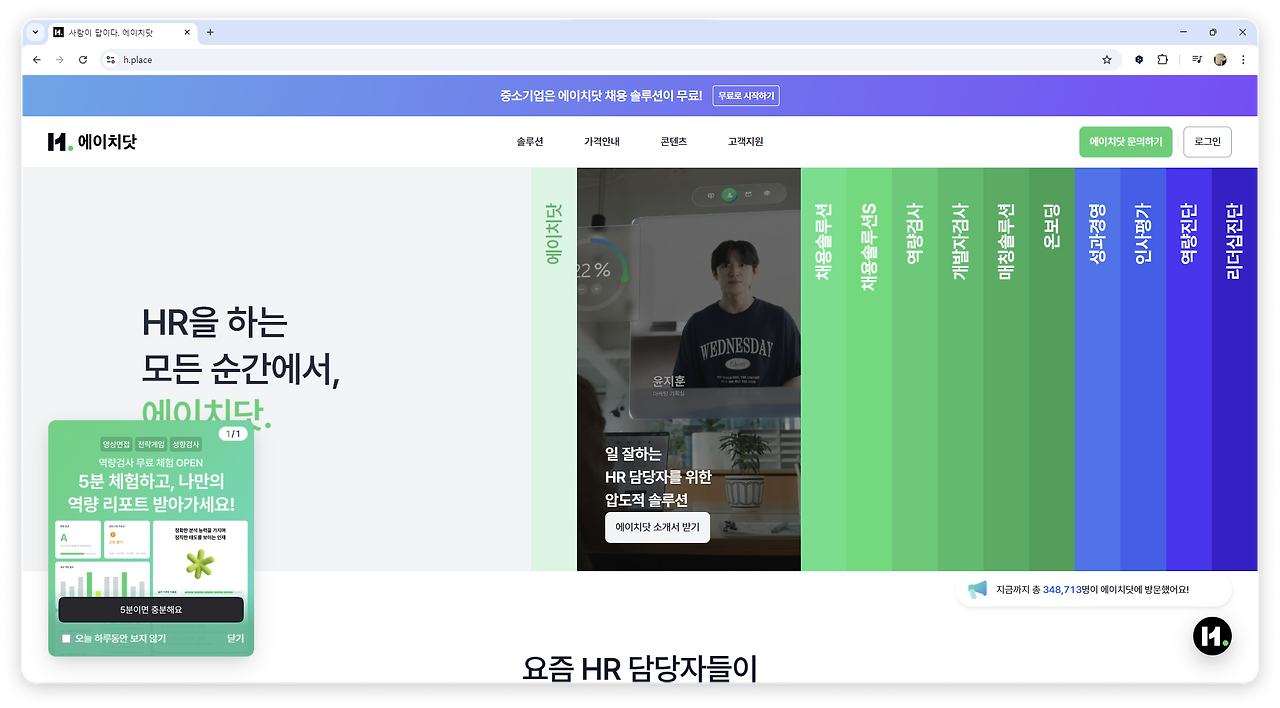Click 무료로 시작하기 in the top banner
The height and width of the screenshot is (708, 1280).
pyautogui.click(x=744, y=95)
